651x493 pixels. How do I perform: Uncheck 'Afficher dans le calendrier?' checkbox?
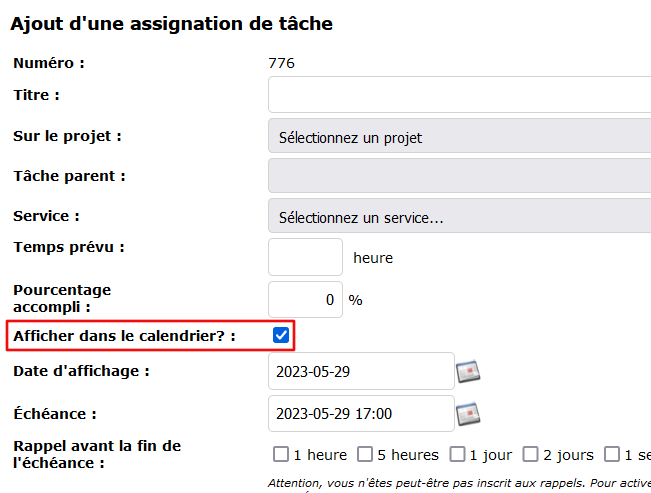pyautogui.click(x=281, y=336)
